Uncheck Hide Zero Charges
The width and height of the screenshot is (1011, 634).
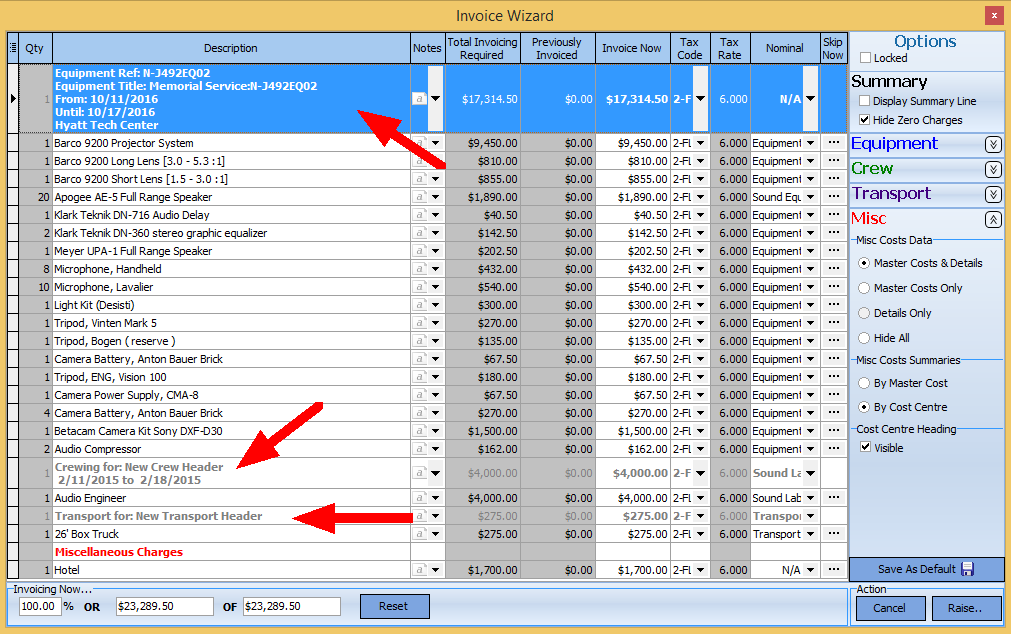864,120
